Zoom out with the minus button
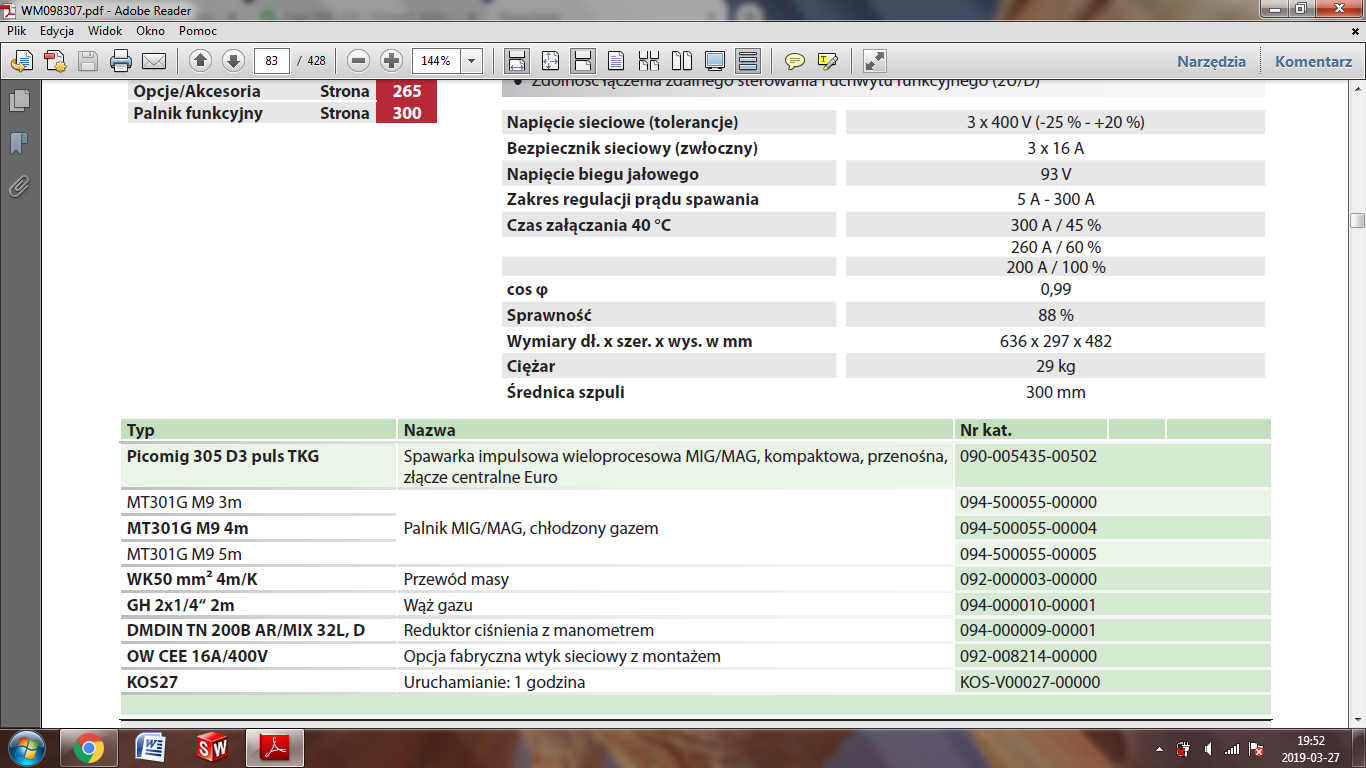The height and width of the screenshot is (768, 1366). tap(359, 61)
